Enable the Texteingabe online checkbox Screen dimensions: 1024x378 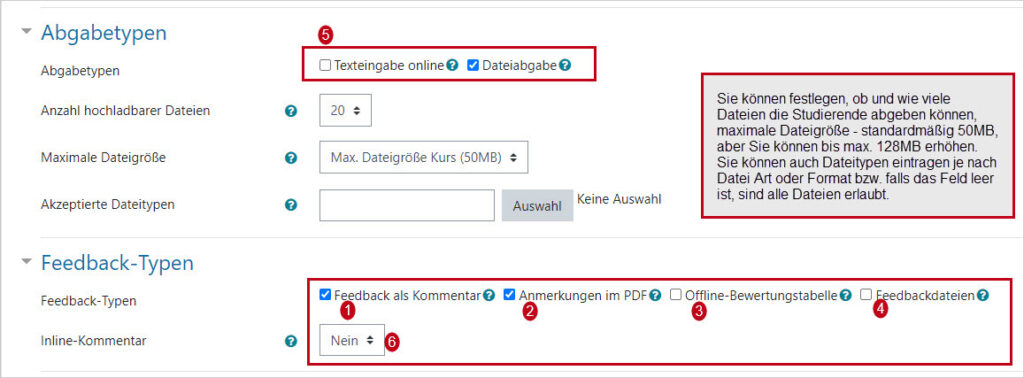click(x=325, y=65)
